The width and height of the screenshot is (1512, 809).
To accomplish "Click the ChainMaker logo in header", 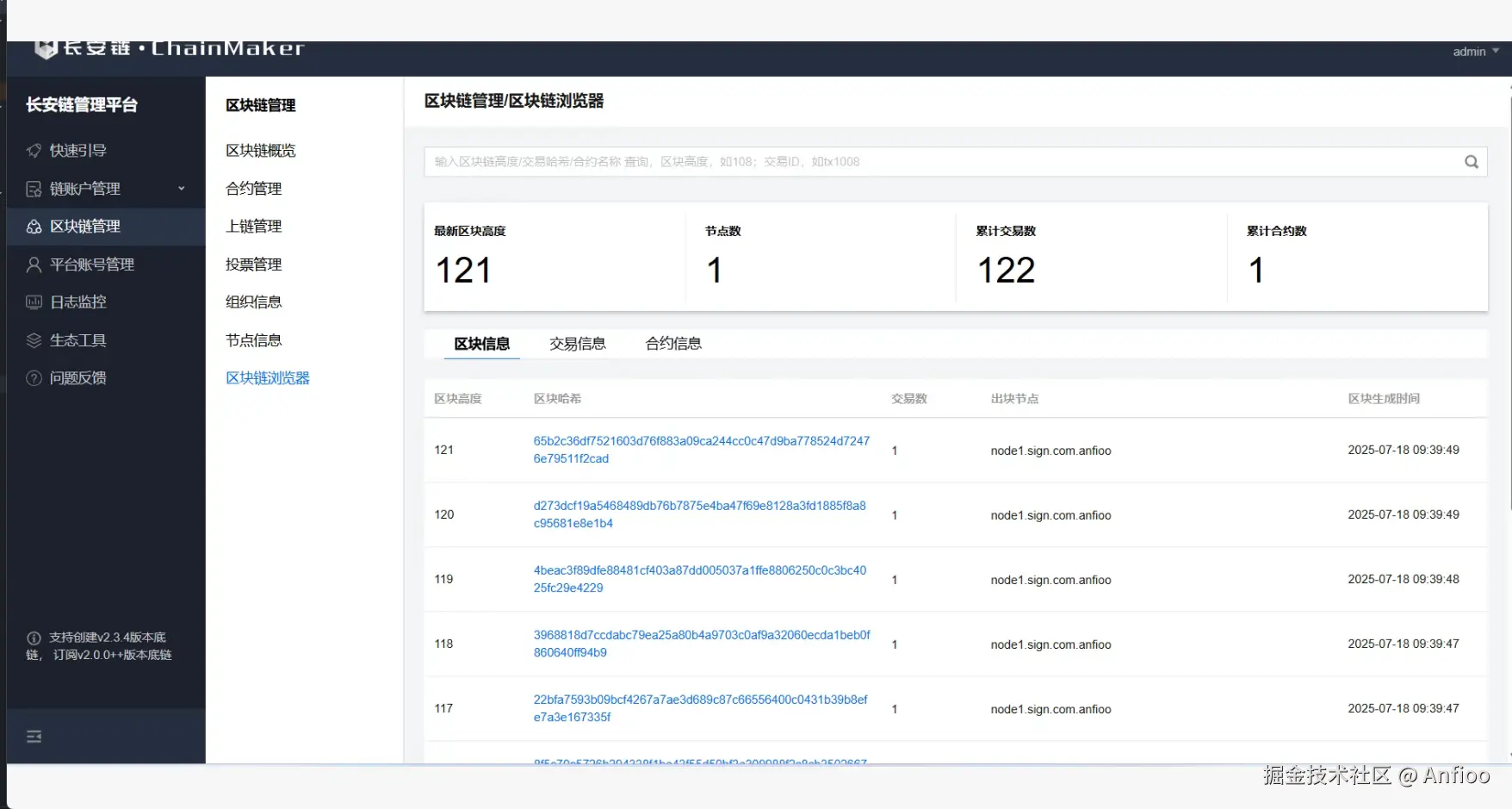I will pyautogui.click(x=170, y=48).
